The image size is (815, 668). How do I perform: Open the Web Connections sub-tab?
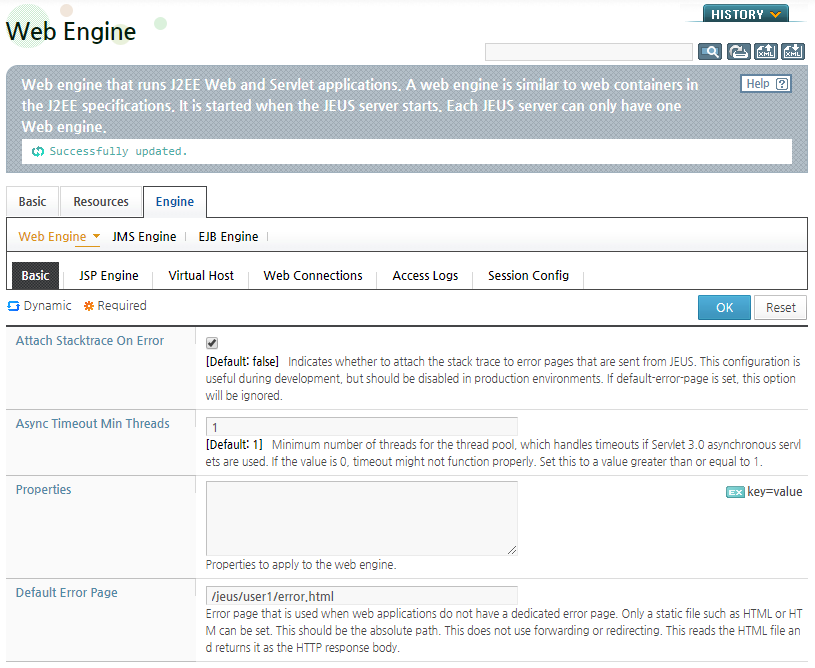click(x=313, y=276)
